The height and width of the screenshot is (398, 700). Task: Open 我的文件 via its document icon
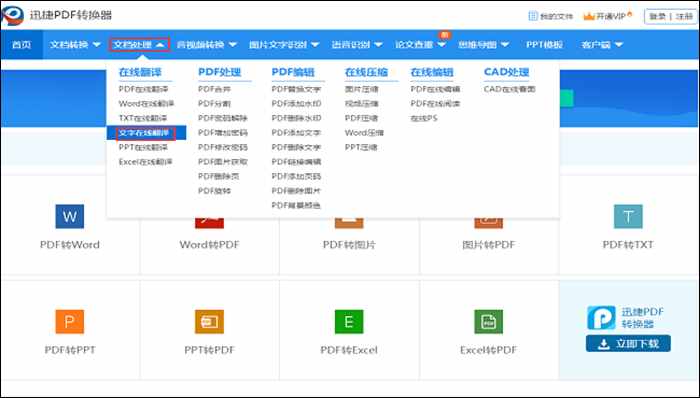[x=533, y=16]
